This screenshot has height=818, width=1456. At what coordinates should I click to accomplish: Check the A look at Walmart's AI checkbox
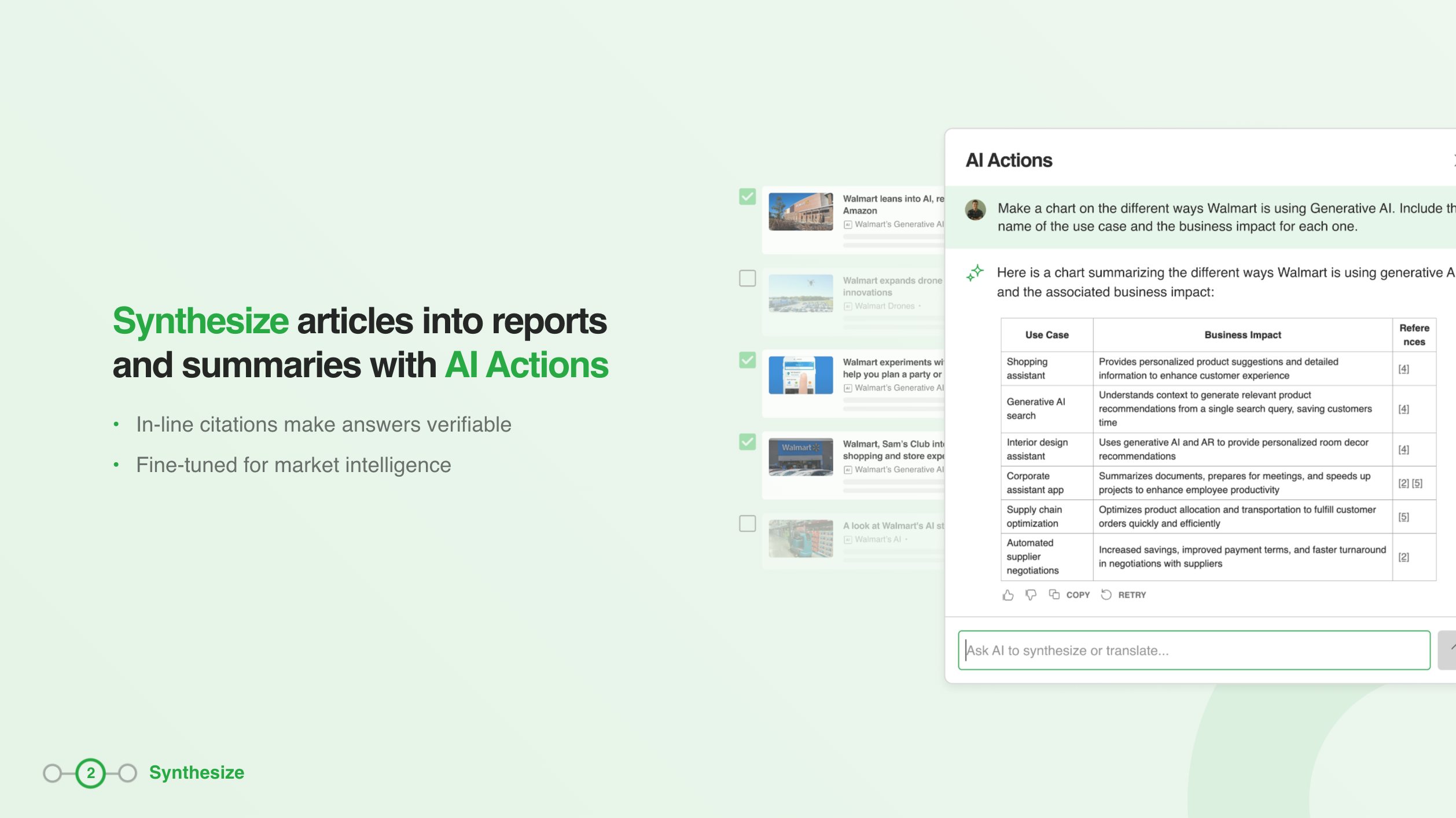click(748, 524)
